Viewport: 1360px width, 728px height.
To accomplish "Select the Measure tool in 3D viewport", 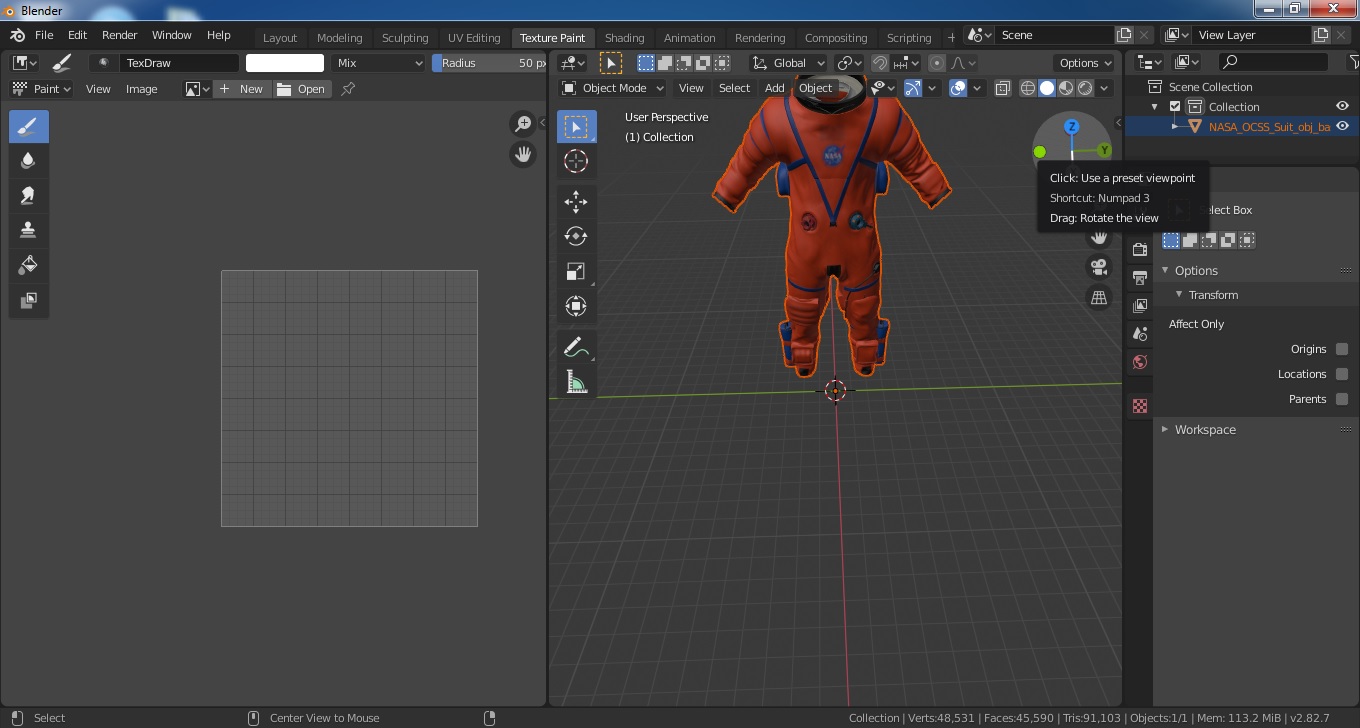I will pos(576,382).
